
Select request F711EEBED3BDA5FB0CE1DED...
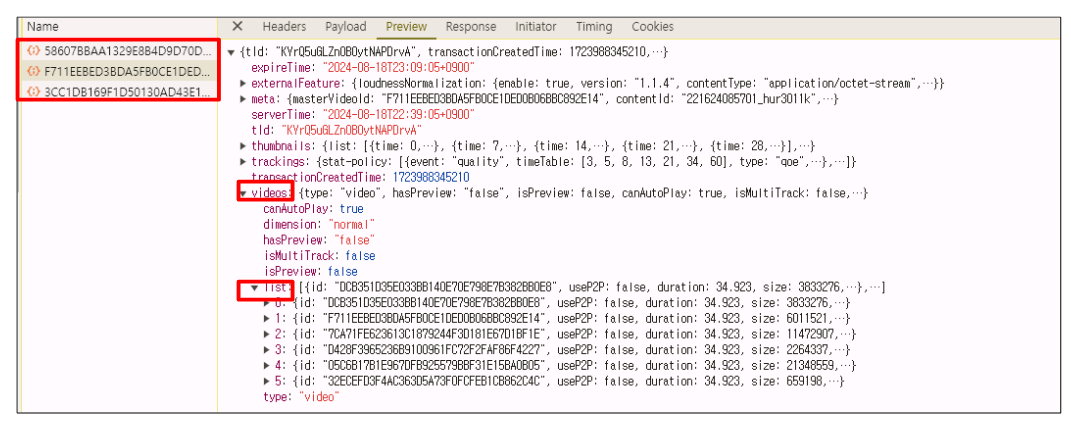pyautogui.click(x=120, y=71)
